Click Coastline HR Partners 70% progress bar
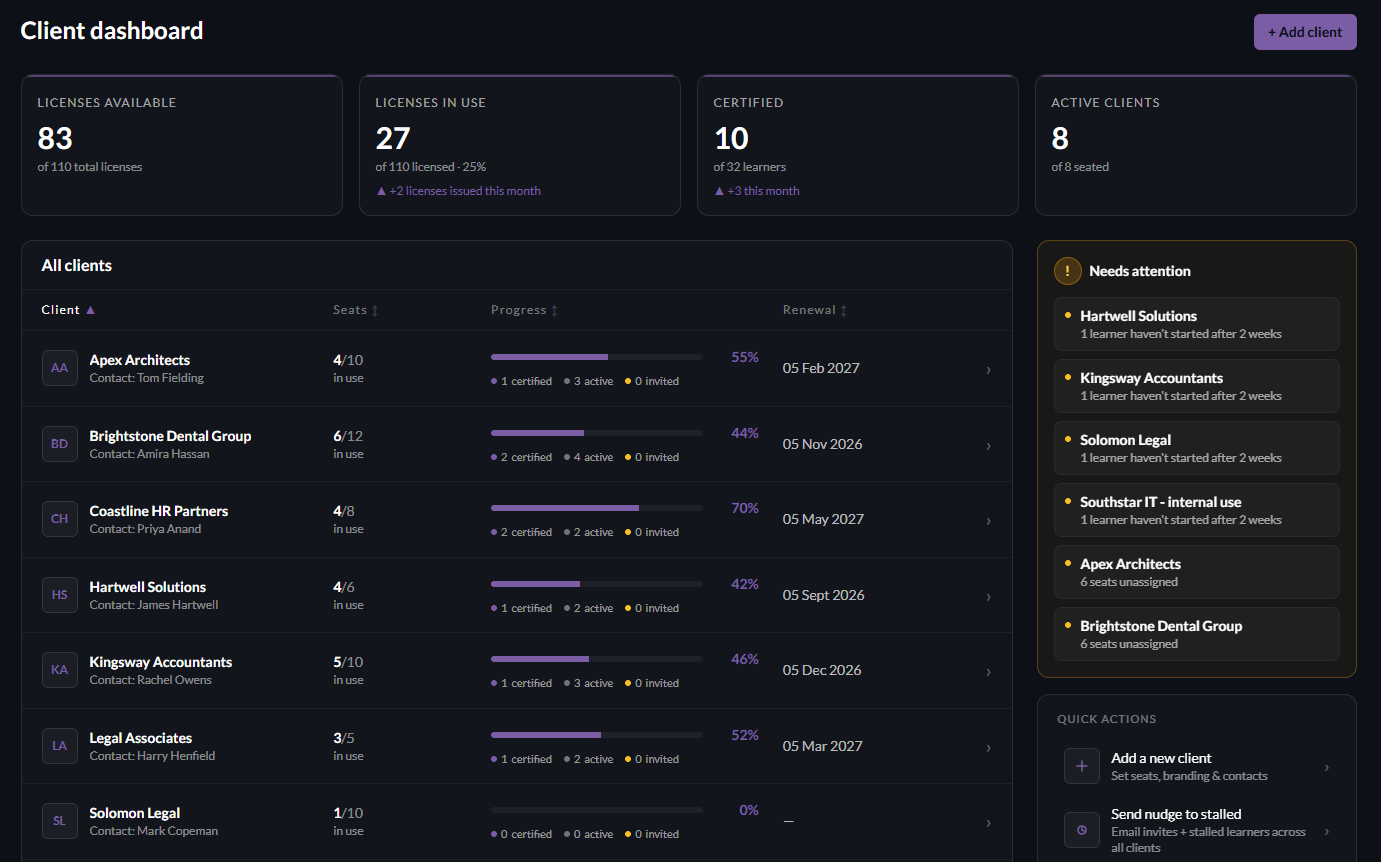Image resolution: width=1381 pixels, height=862 pixels. pos(597,508)
